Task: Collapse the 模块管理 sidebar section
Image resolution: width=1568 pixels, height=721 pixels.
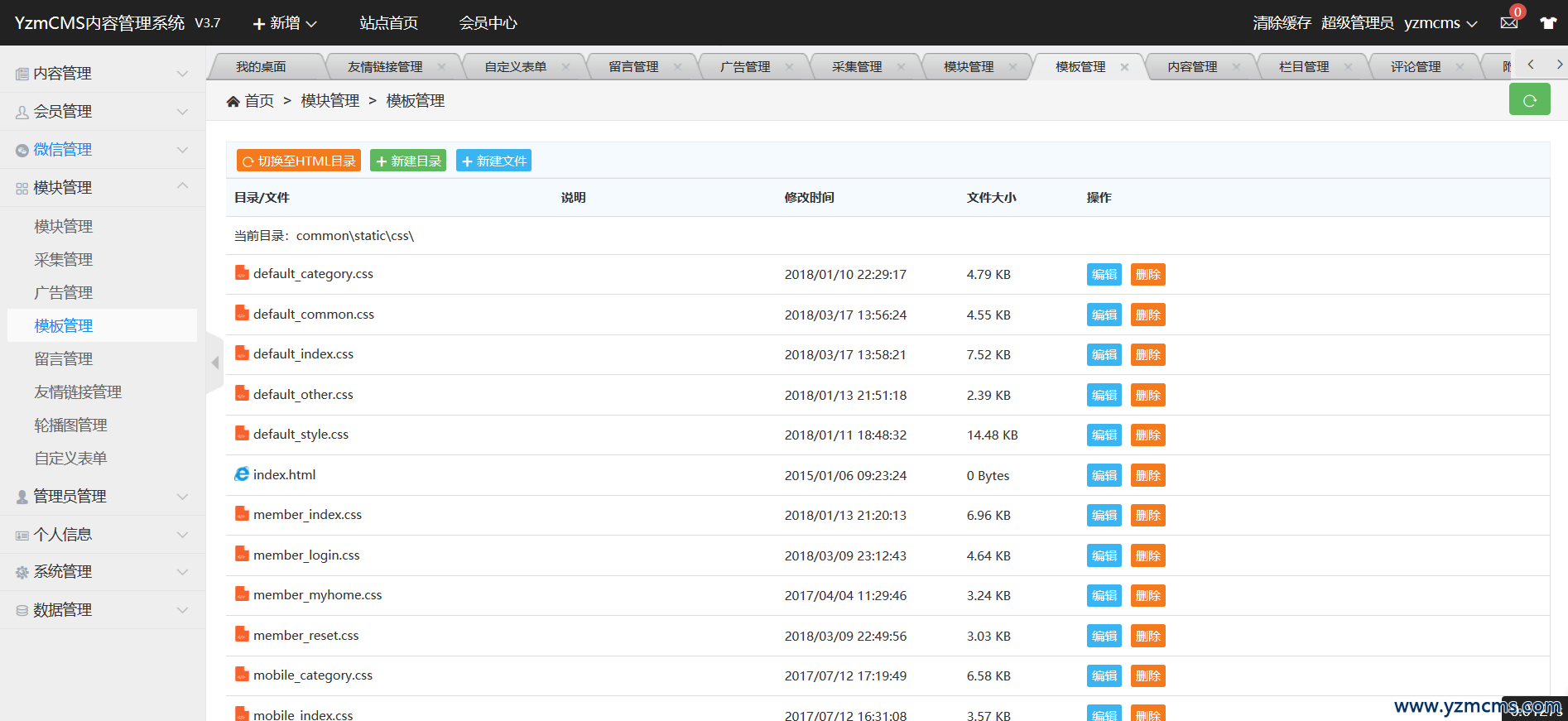Action: point(103,188)
